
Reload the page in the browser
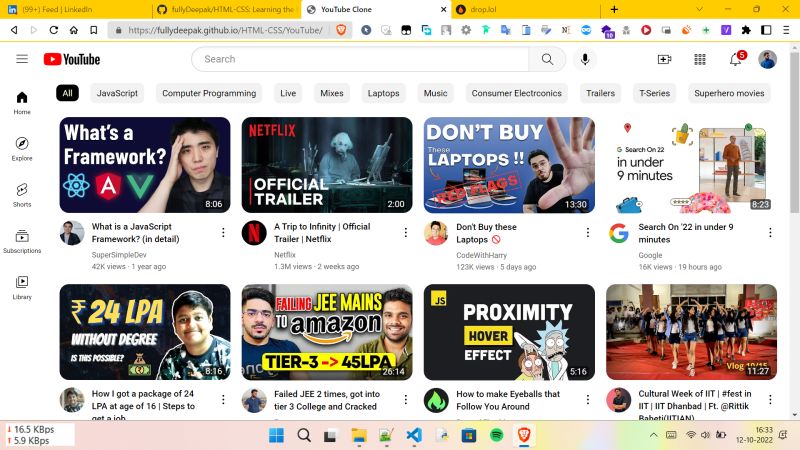54,30
